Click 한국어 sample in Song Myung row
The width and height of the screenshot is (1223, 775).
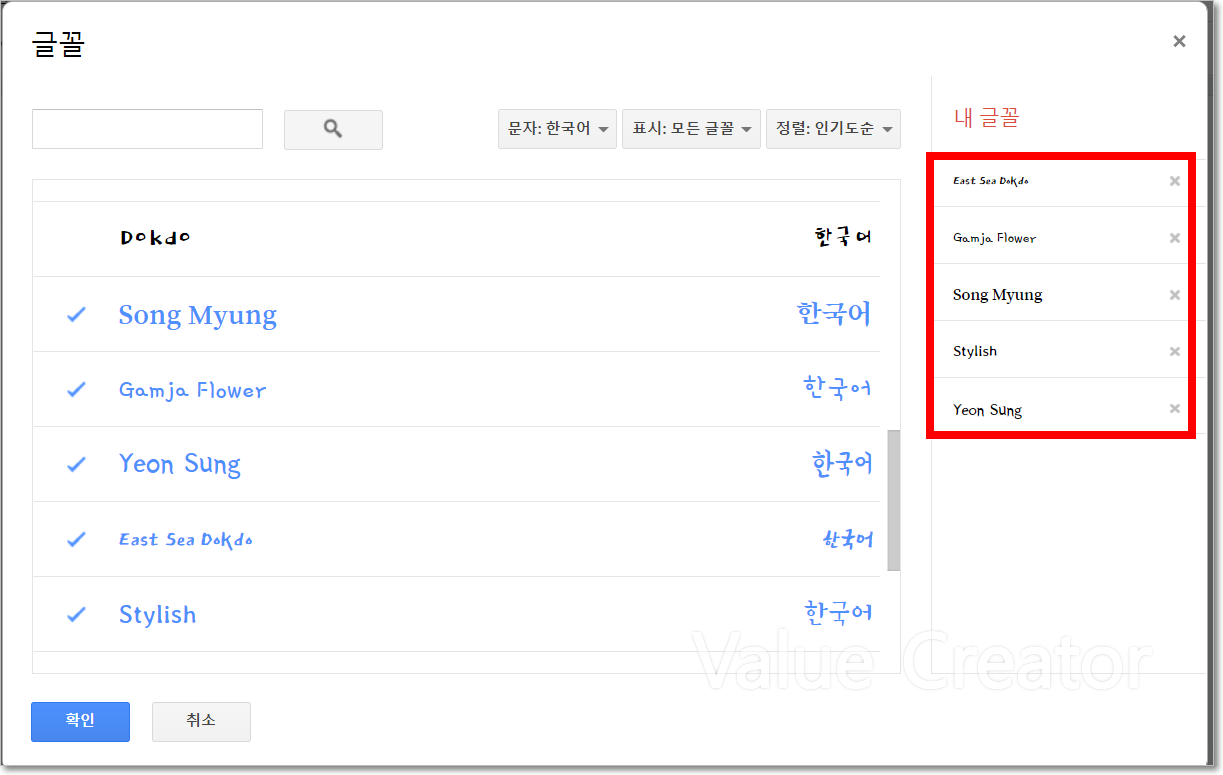coord(834,314)
